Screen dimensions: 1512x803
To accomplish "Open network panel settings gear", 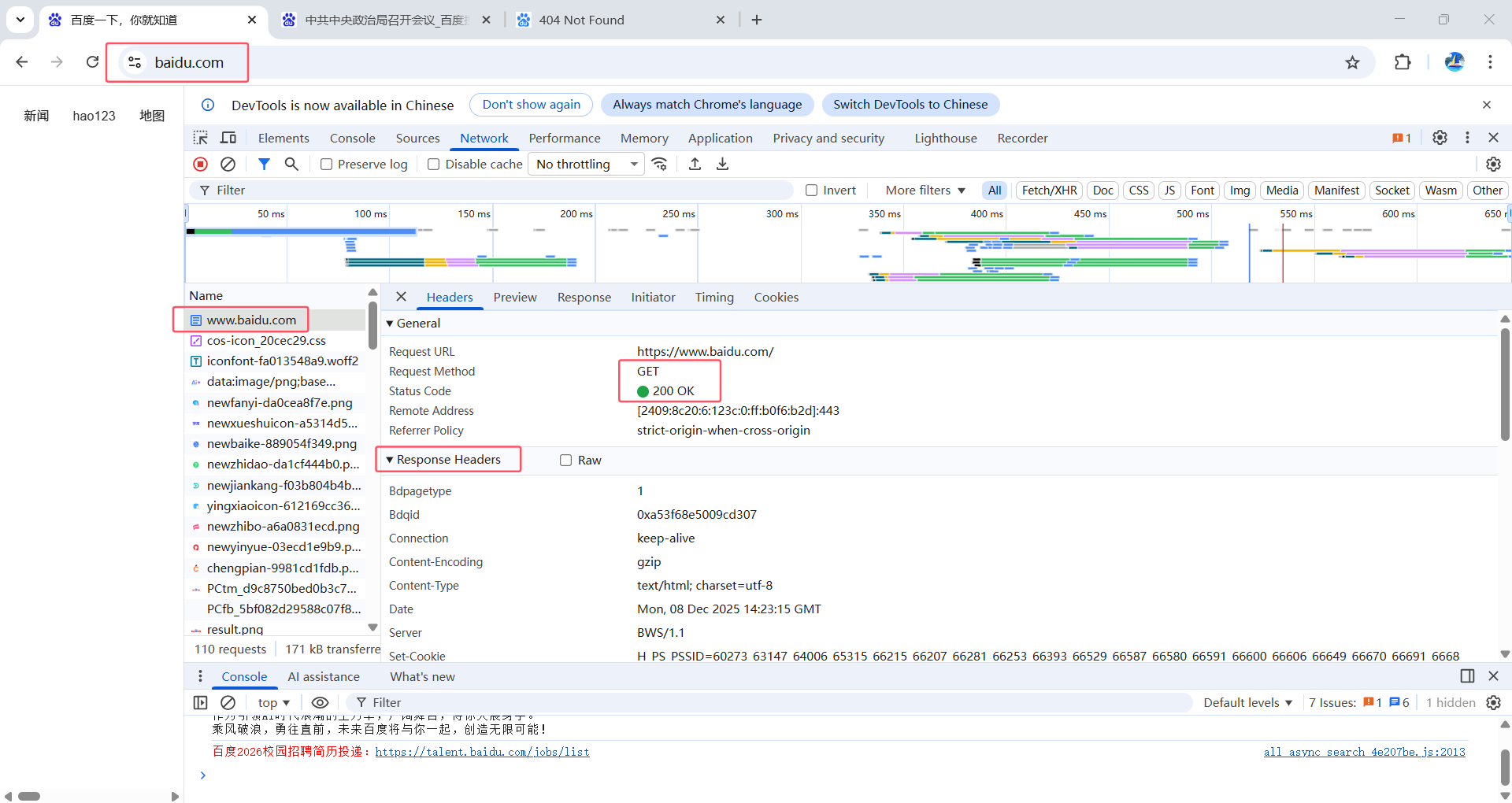I will [x=1493, y=164].
